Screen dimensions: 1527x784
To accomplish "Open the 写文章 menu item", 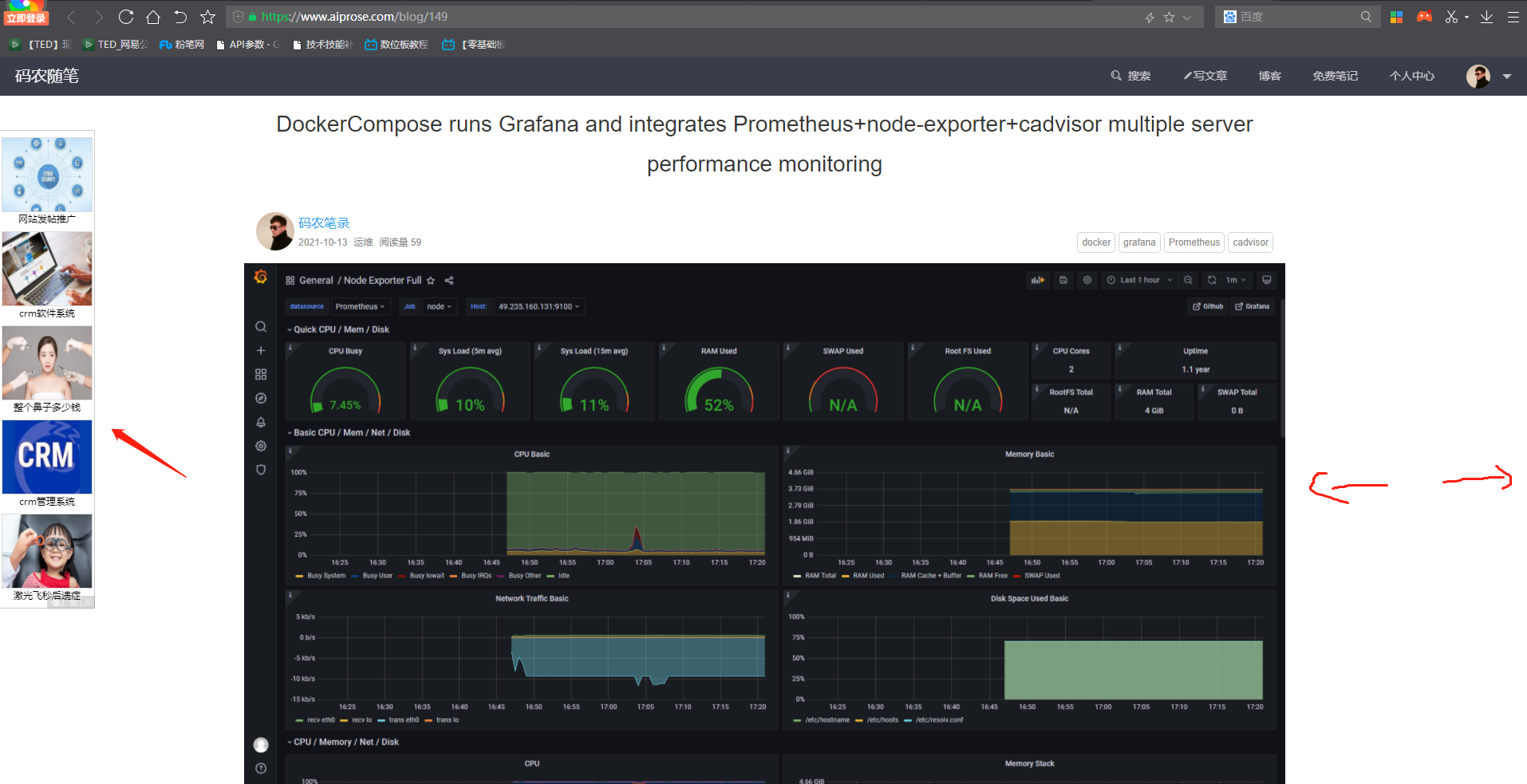I will [x=1205, y=76].
